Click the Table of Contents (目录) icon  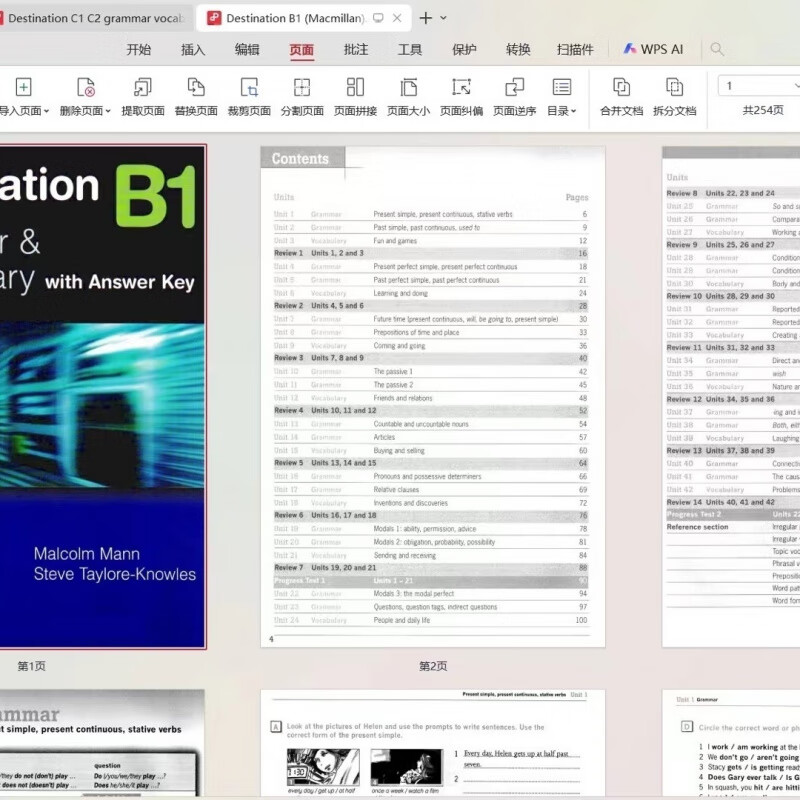tap(562, 87)
